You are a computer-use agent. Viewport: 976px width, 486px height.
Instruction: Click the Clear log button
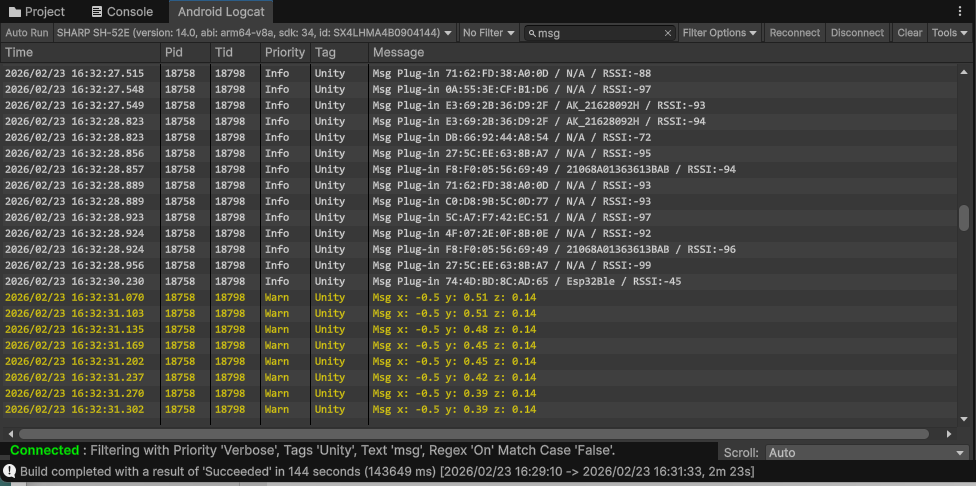pos(909,33)
